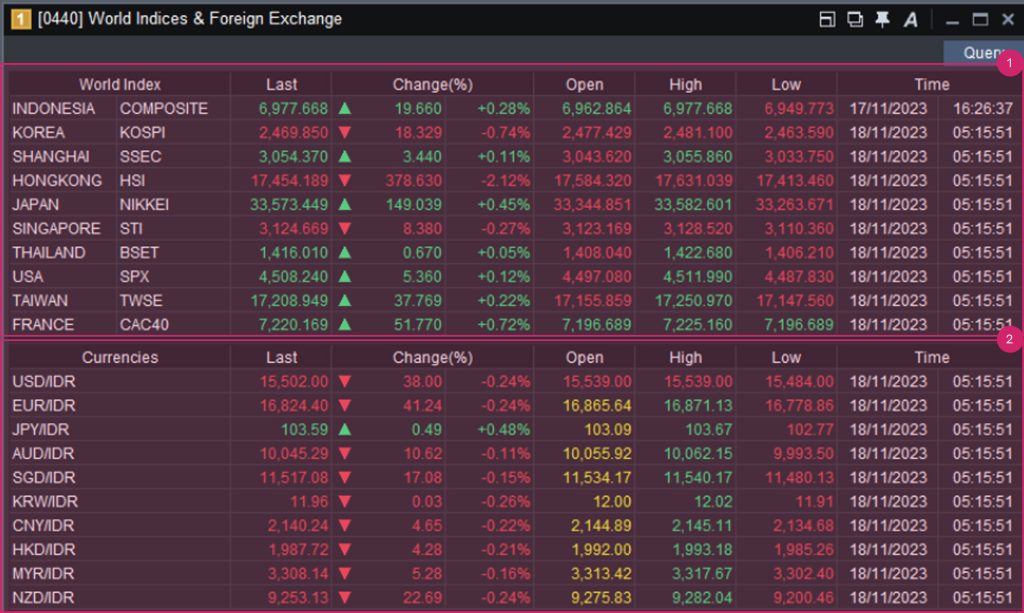Viewport: 1024px width, 613px height.
Task: Click the red down arrow beside HSI
Action: (345, 180)
